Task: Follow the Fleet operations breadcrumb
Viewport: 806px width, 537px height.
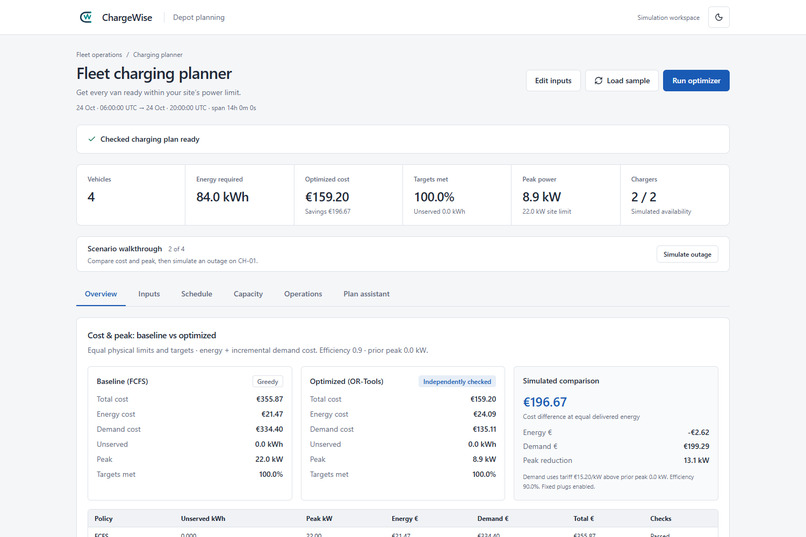Action: pos(99,54)
